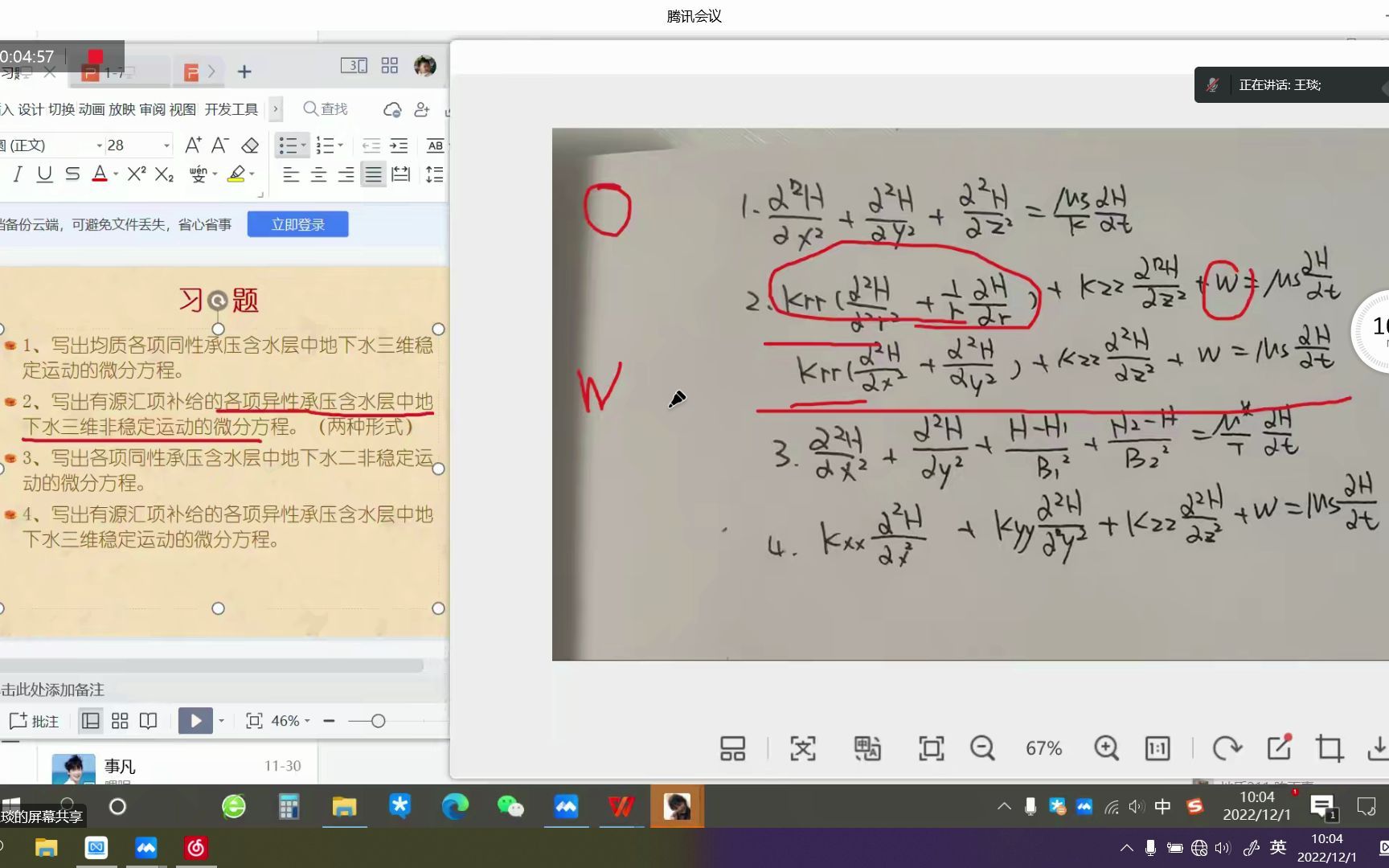Image resolution: width=1389 pixels, height=868 pixels.
Task: Toggle justified text alignment
Action: 373,174
